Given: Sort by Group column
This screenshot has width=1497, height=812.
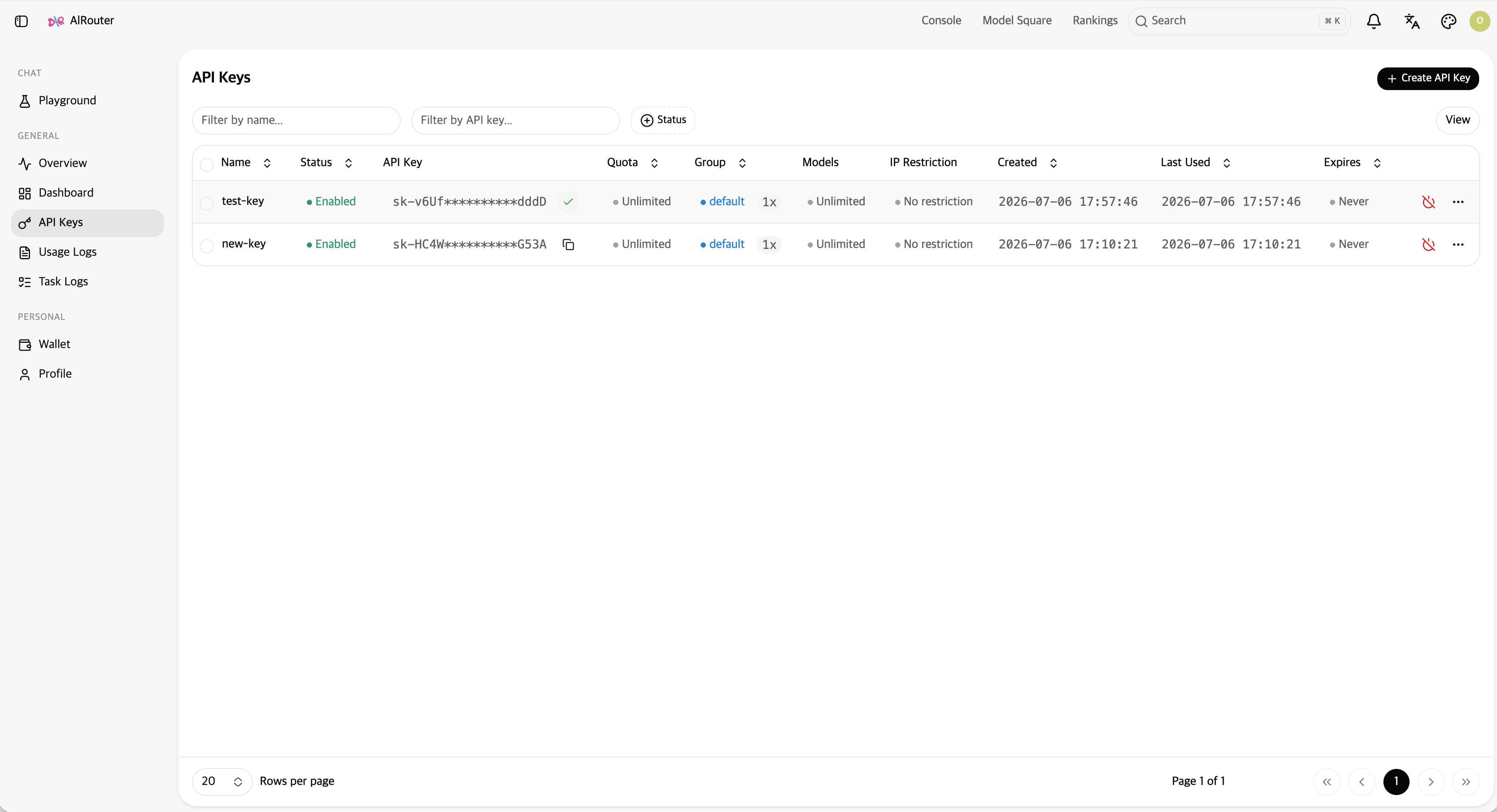Looking at the screenshot, I should click(x=720, y=163).
